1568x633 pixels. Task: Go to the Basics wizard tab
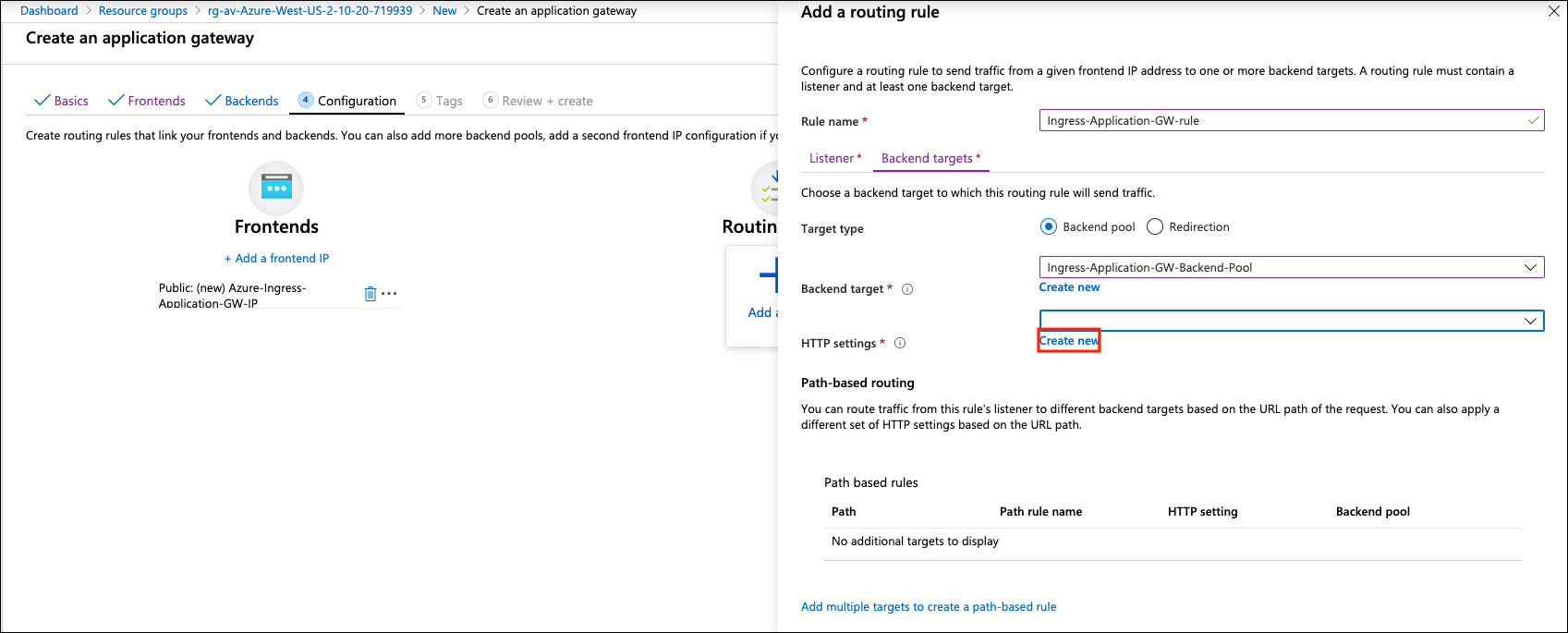tap(61, 101)
